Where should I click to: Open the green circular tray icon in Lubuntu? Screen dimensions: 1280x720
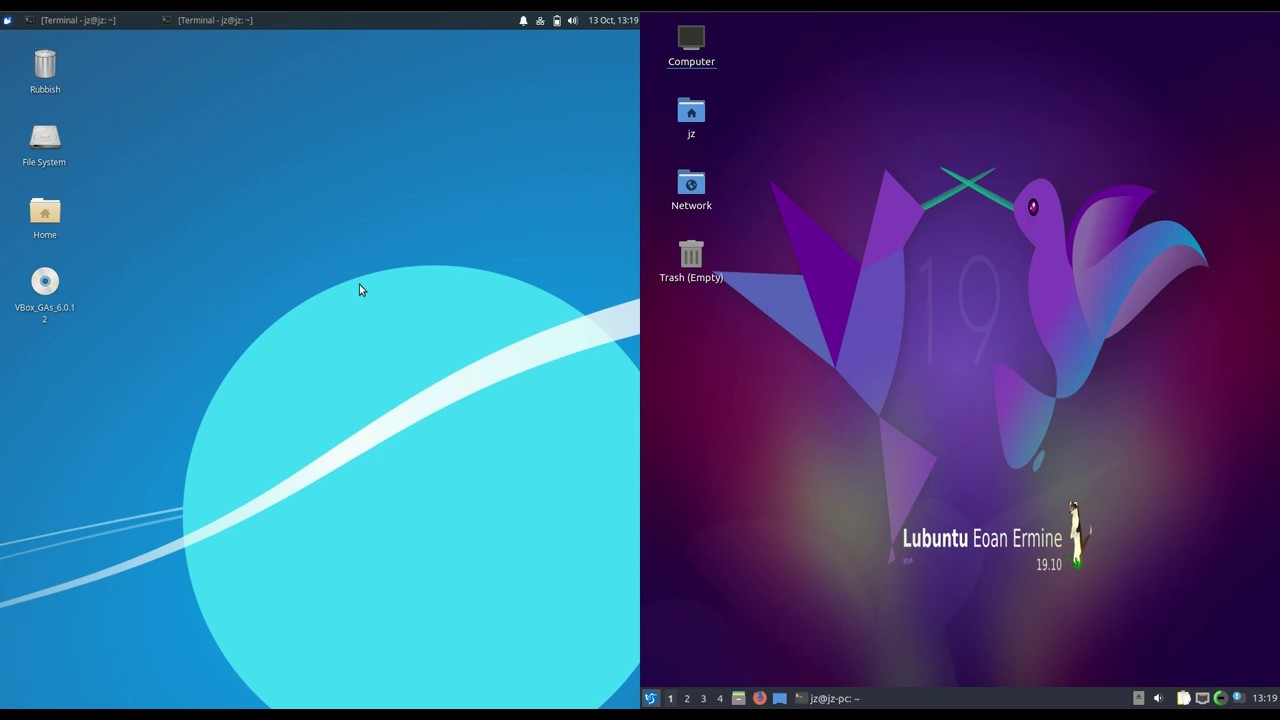click(x=1220, y=698)
